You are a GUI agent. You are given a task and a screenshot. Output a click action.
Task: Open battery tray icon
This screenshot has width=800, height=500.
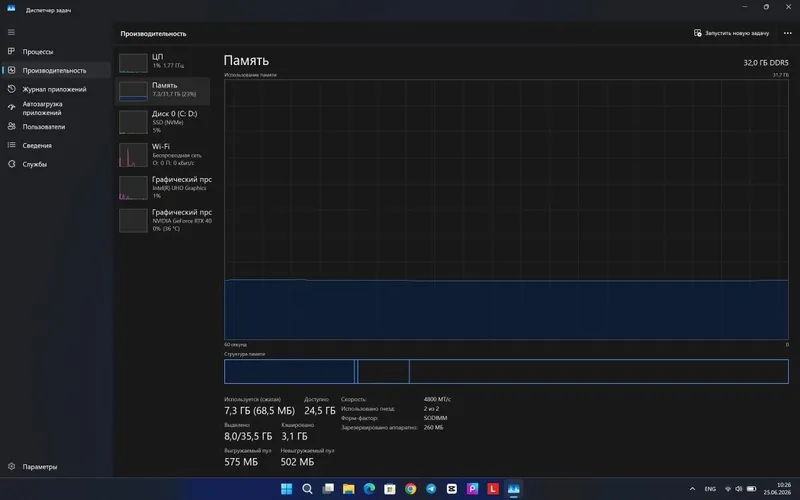(751, 489)
